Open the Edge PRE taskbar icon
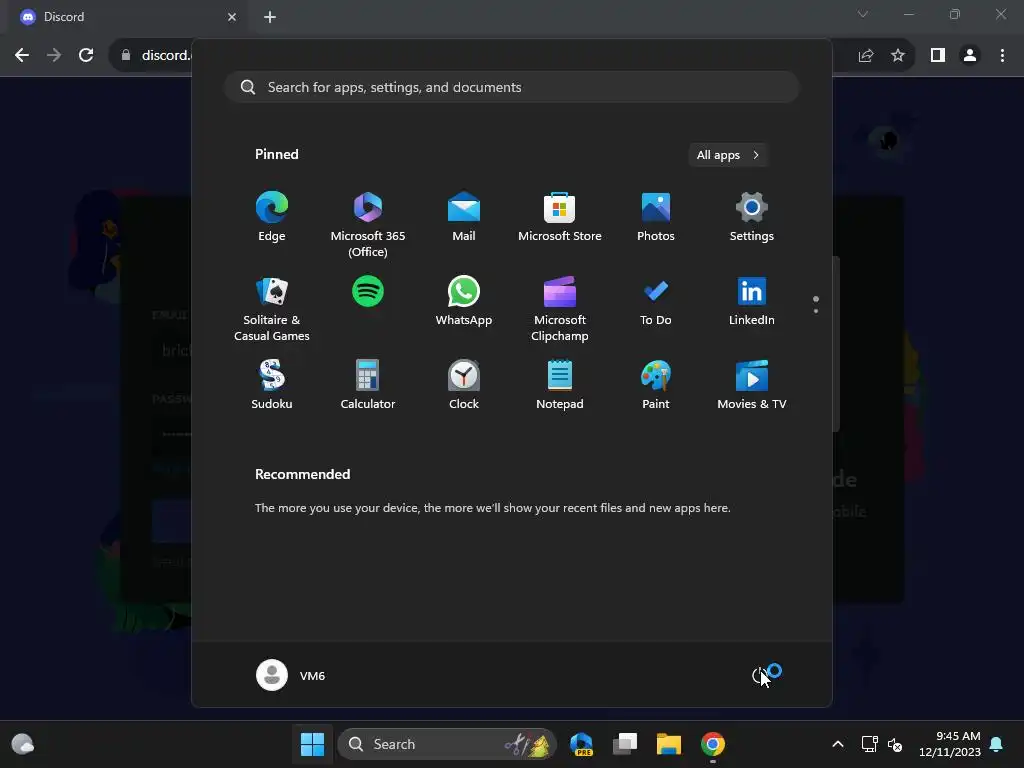Viewport: 1024px width, 768px height. coord(581,744)
